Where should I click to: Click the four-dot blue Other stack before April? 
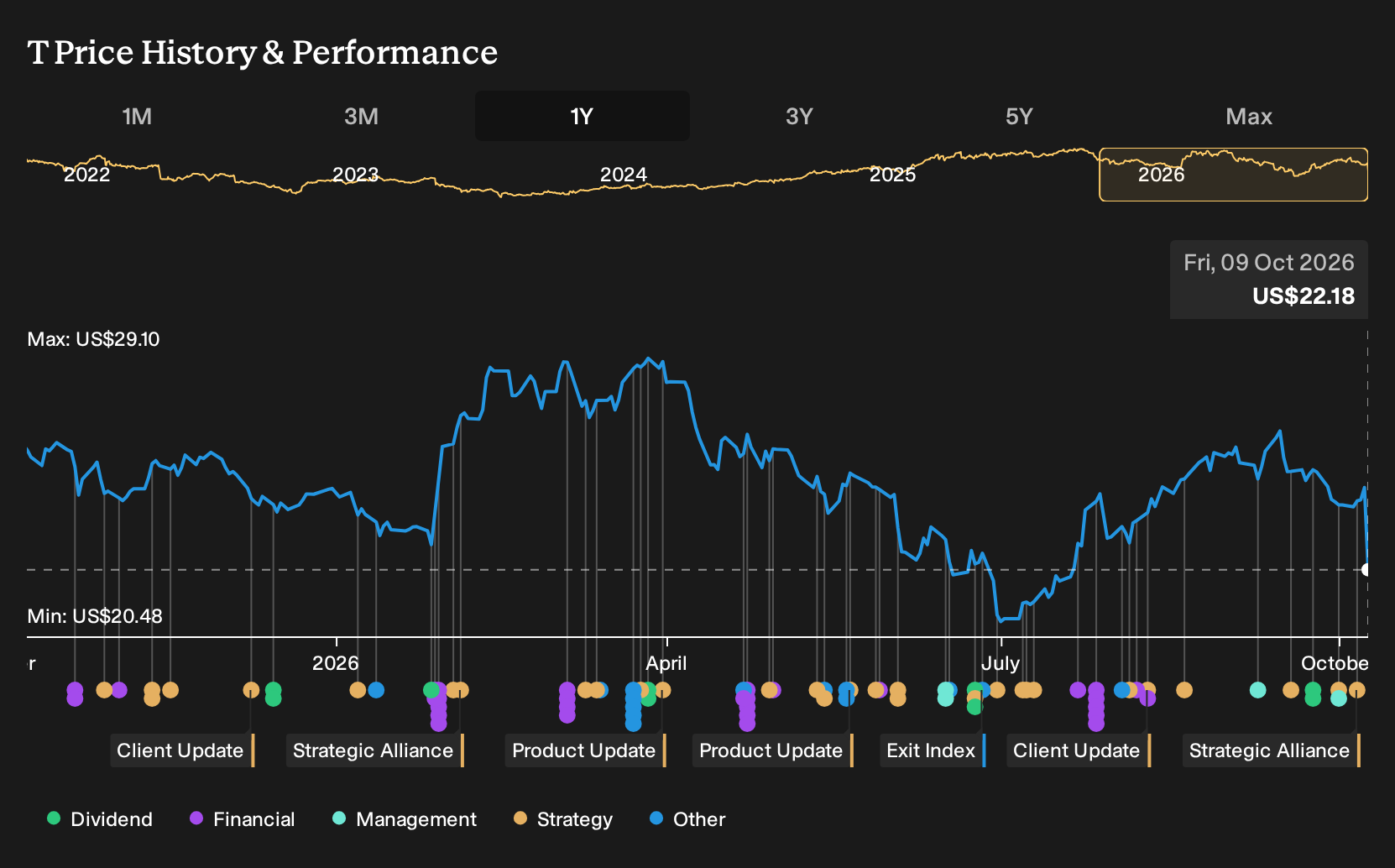coord(633,706)
